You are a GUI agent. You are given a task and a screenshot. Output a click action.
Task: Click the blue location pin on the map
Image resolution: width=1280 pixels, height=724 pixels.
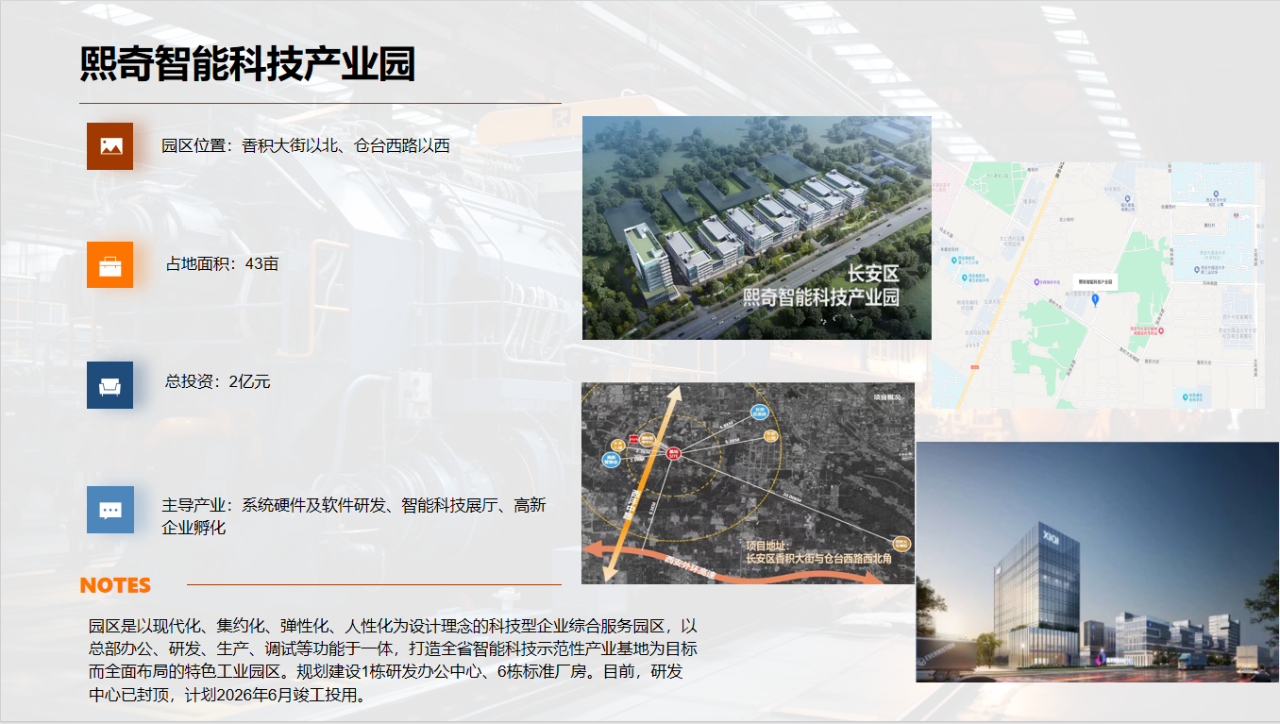point(1095,299)
